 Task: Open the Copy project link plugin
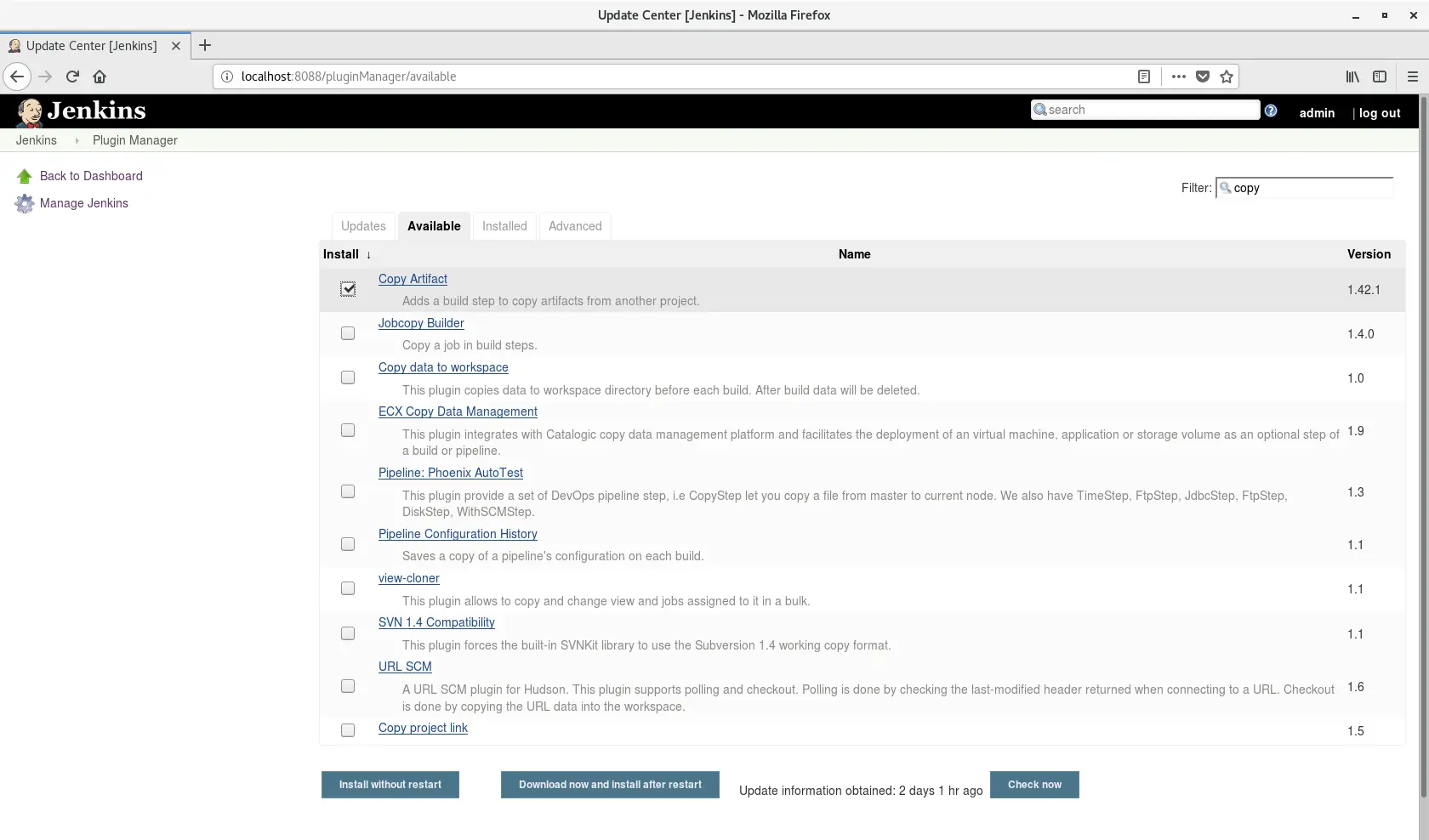pos(423,728)
